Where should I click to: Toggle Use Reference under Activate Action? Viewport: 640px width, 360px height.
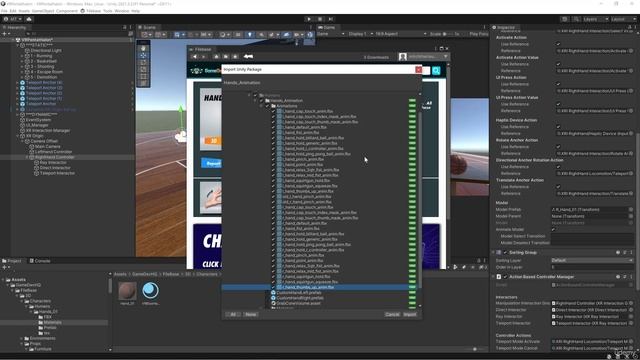[x=558, y=44]
